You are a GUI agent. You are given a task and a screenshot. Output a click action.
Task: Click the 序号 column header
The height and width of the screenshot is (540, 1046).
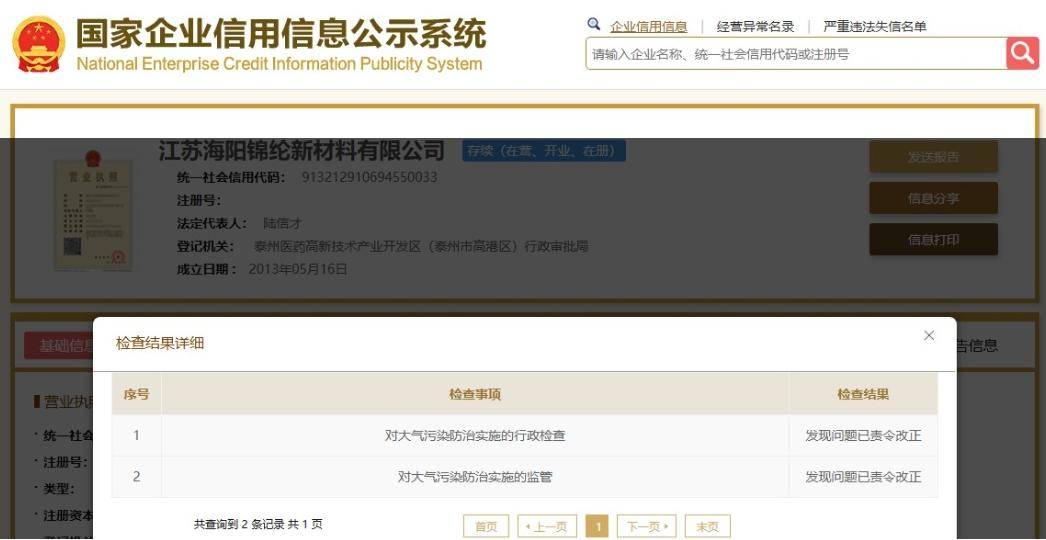(x=136, y=394)
